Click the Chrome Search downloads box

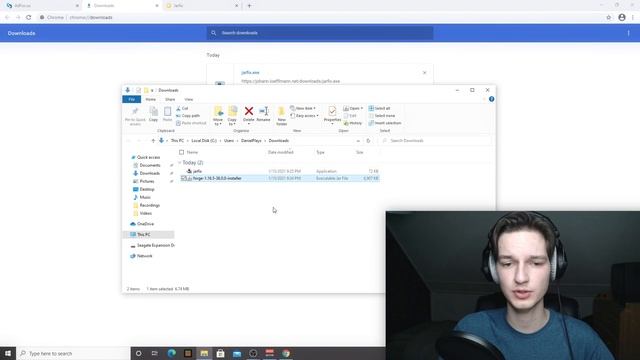pyautogui.click(x=320, y=33)
